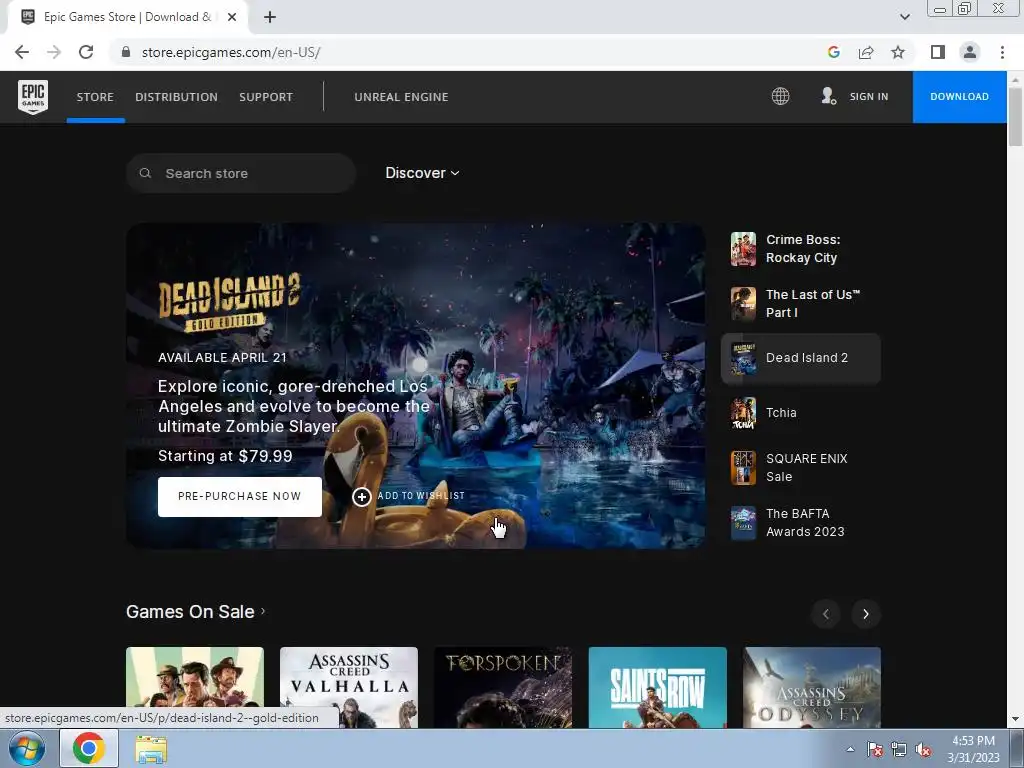Click the share page icon
The width and height of the screenshot is (1024, 768).
[x=866, y=52]
